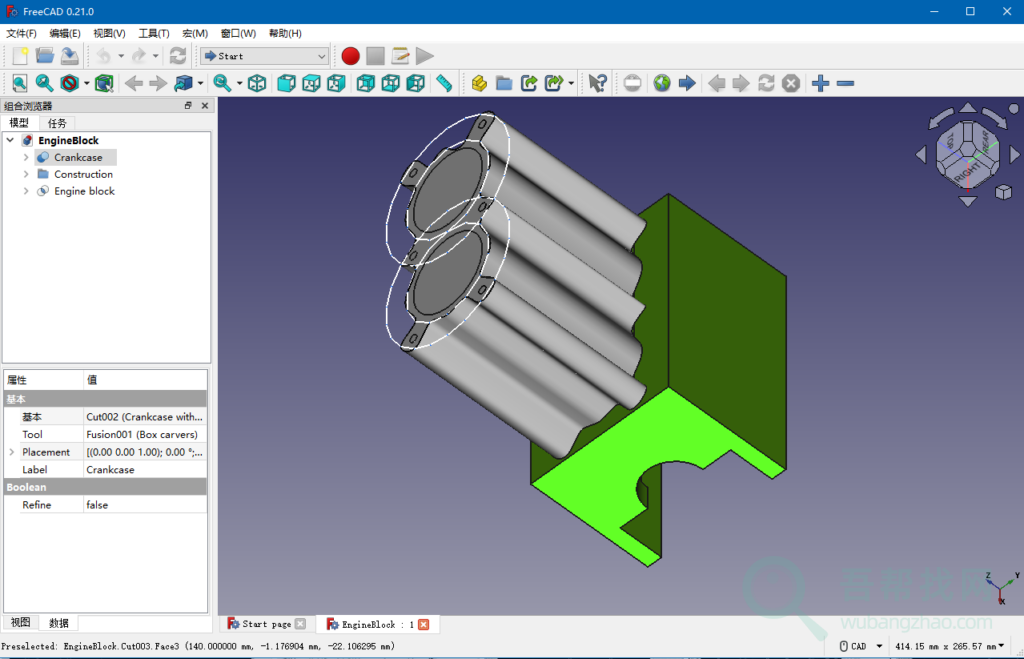
Task: Switch to the 任务 tab
Action: pos(57,123)
